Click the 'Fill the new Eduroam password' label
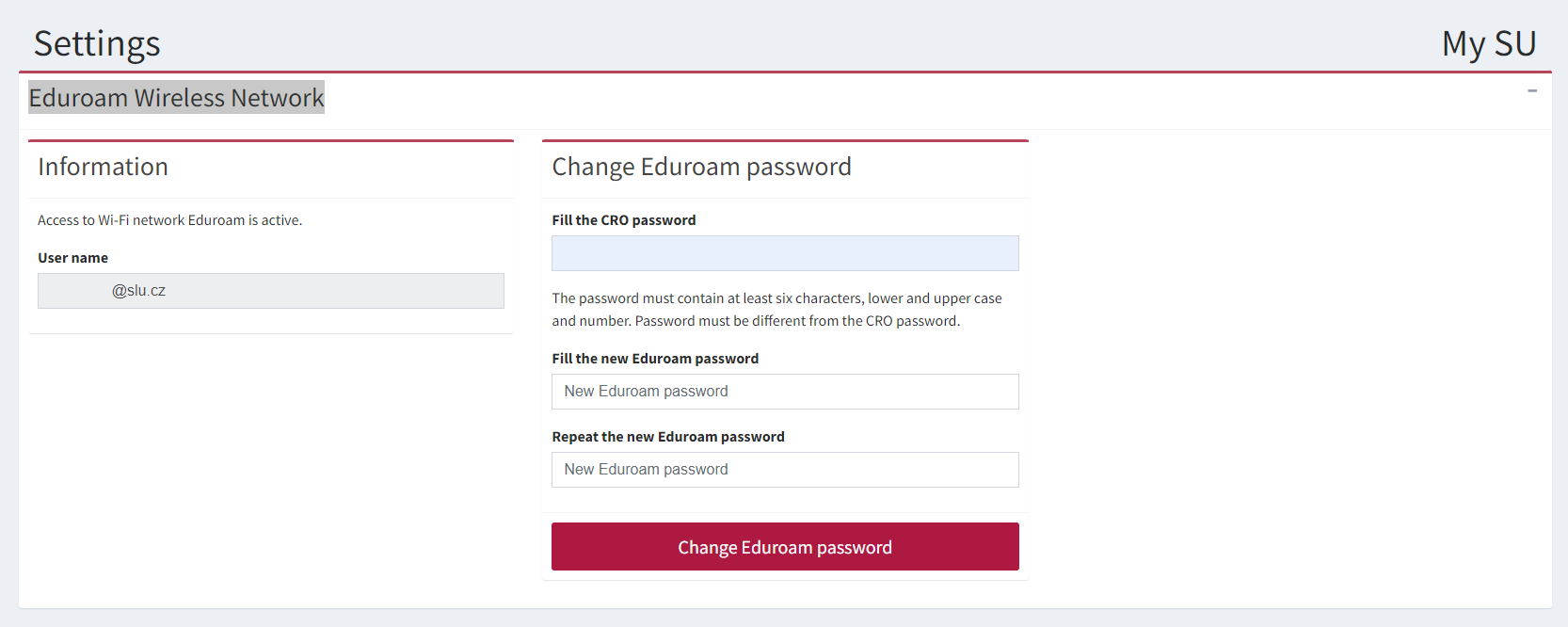1568x627 pixels. [x=655, y=359]
